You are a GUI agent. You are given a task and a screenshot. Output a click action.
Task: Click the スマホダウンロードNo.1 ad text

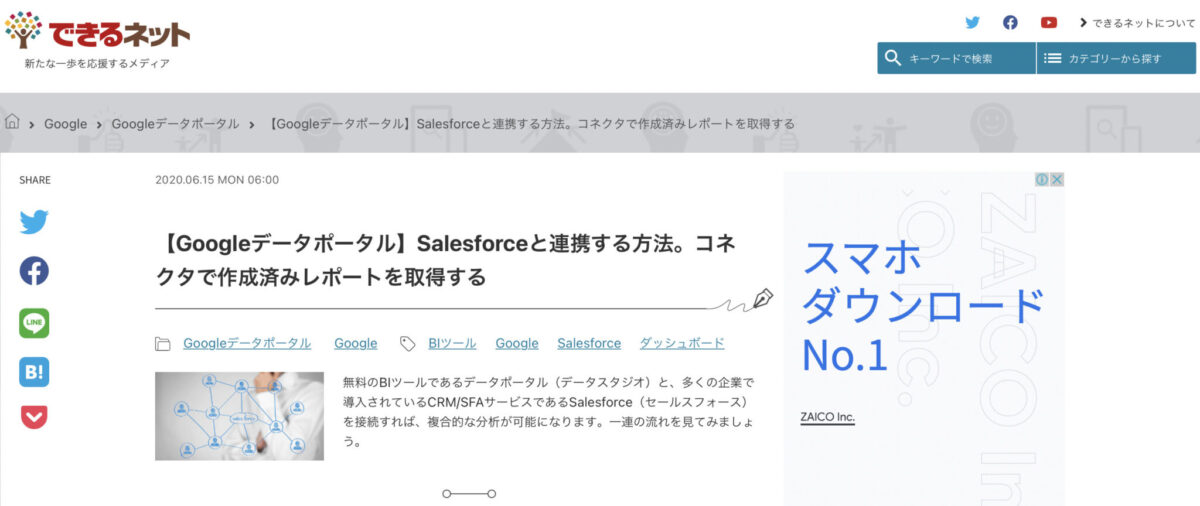pyautogui.click(x=923, y=306)
